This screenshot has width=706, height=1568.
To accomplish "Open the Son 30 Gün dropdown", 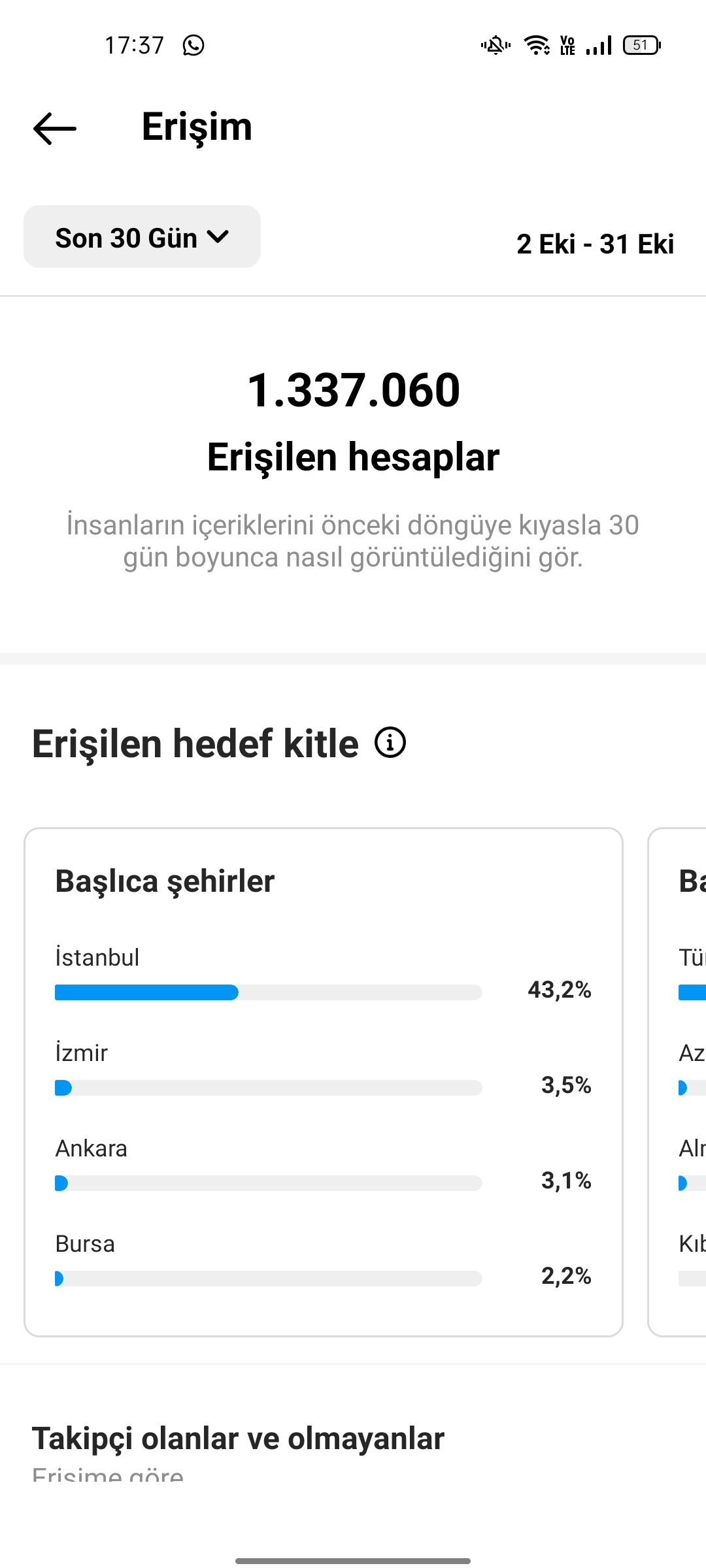I will click(x=142, y=237).
